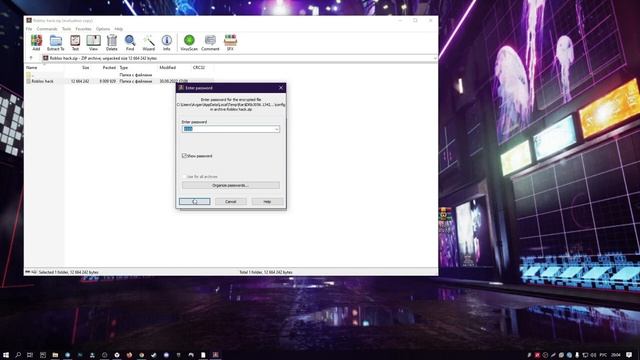
Task: Click the Comment toolbar icon
Action: coord(210,42)
